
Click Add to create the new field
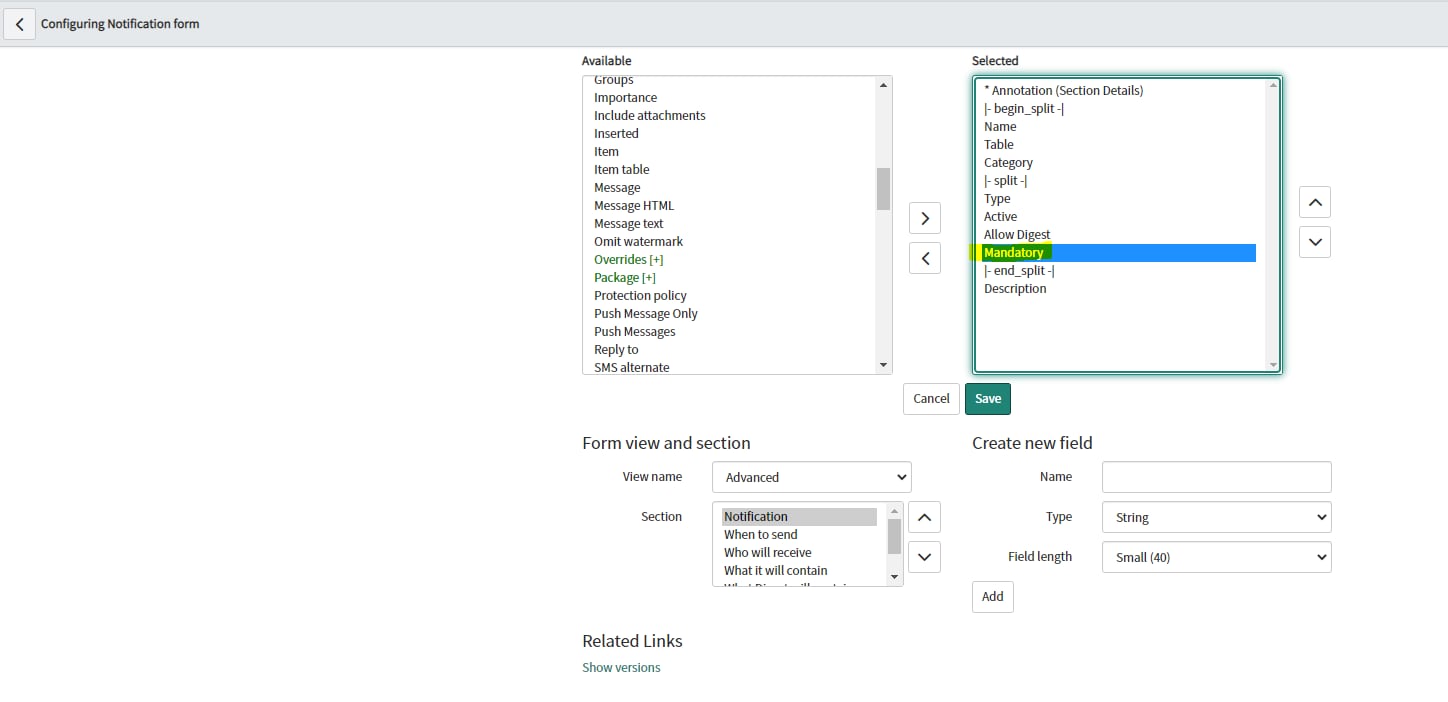pos(992,596)
